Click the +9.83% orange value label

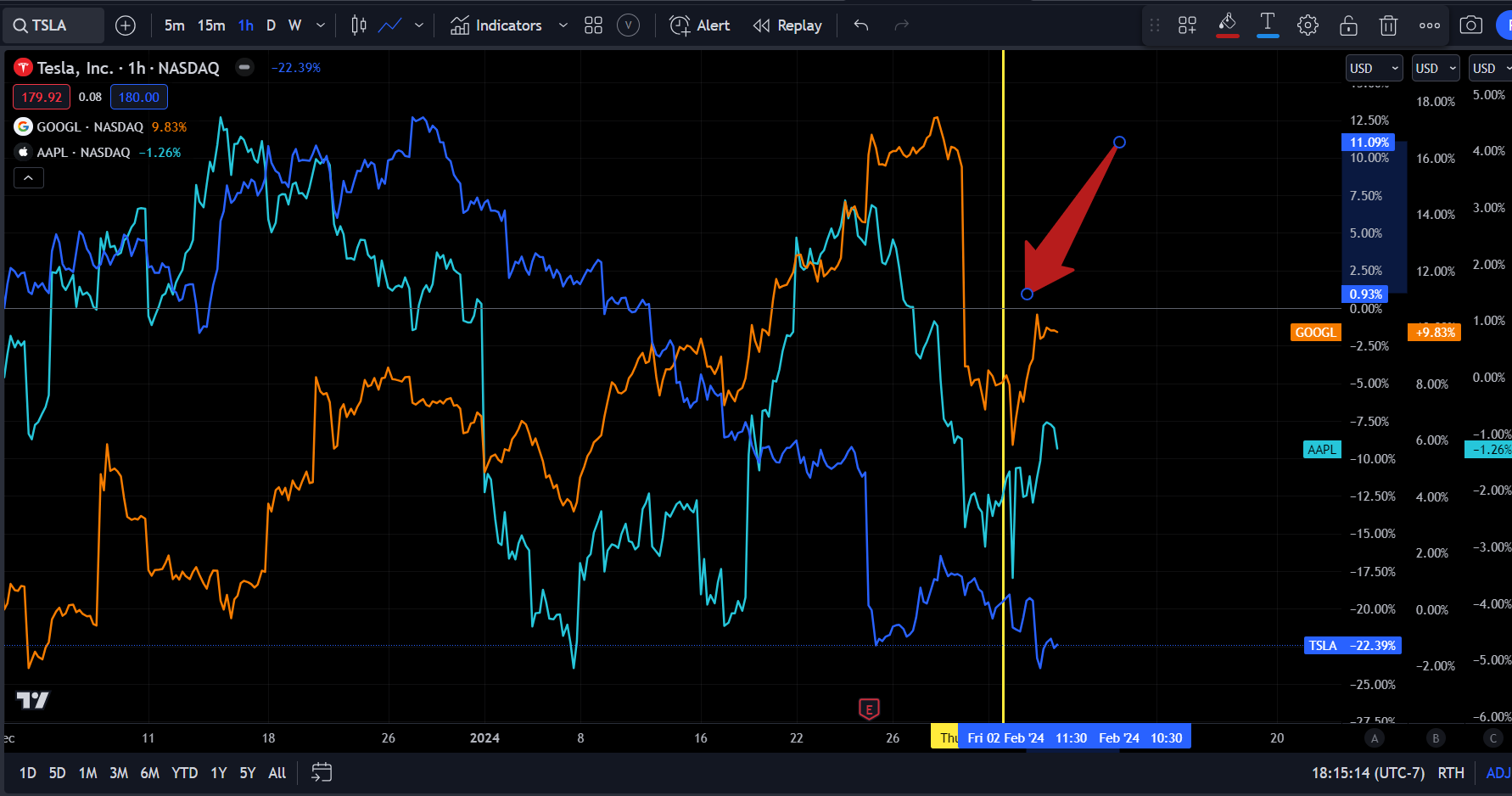pyautogui.click(x=1435, y=332)
